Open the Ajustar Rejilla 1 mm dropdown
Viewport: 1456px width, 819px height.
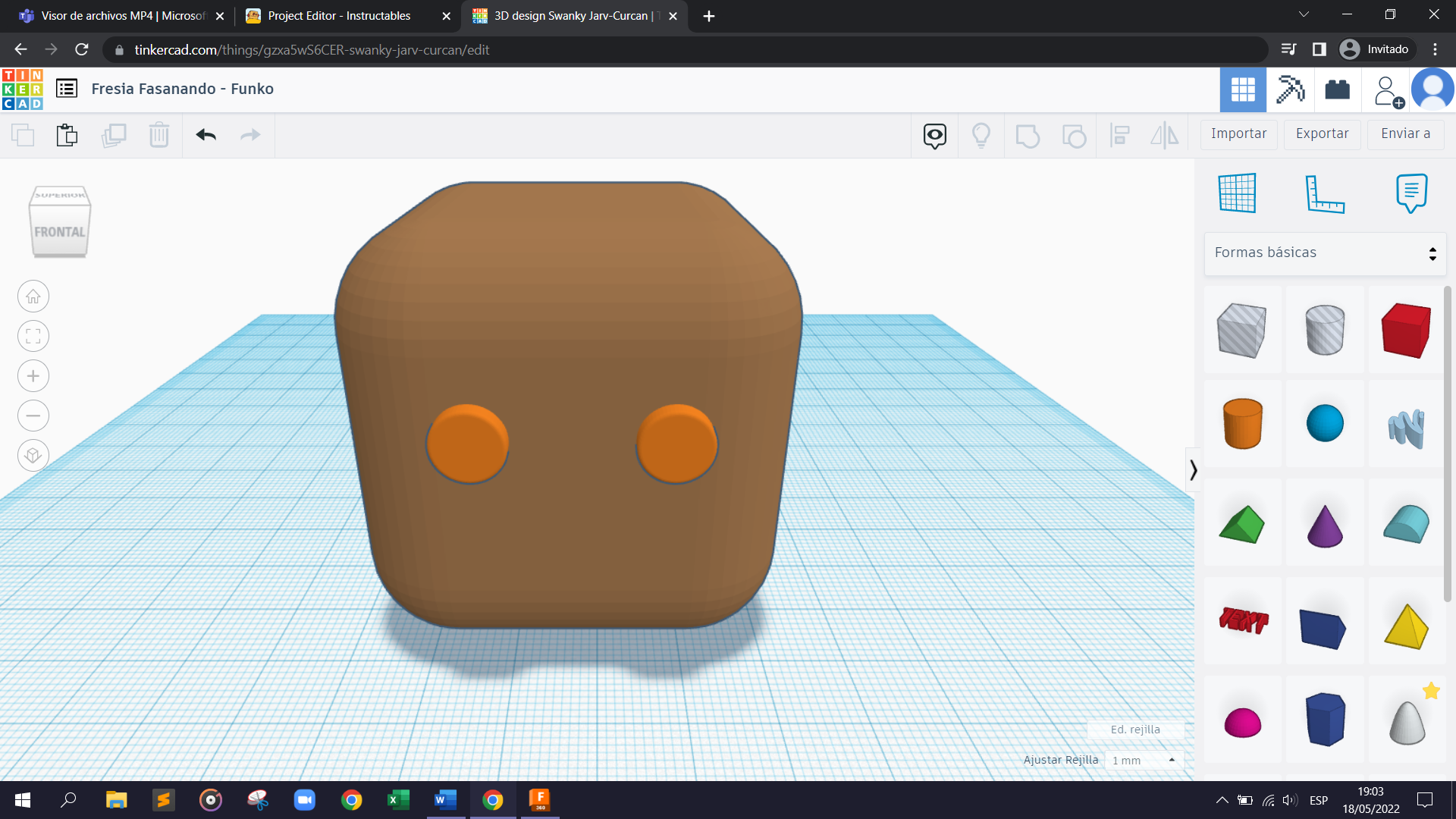click(1143, 760)
